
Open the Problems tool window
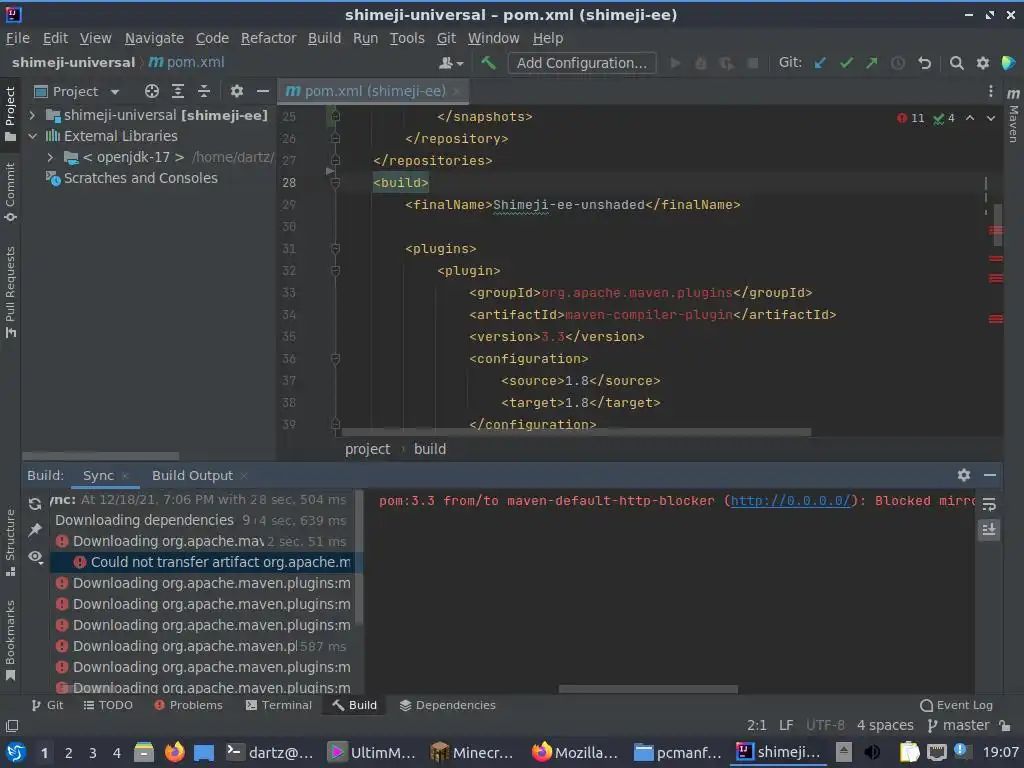point(188,705)
